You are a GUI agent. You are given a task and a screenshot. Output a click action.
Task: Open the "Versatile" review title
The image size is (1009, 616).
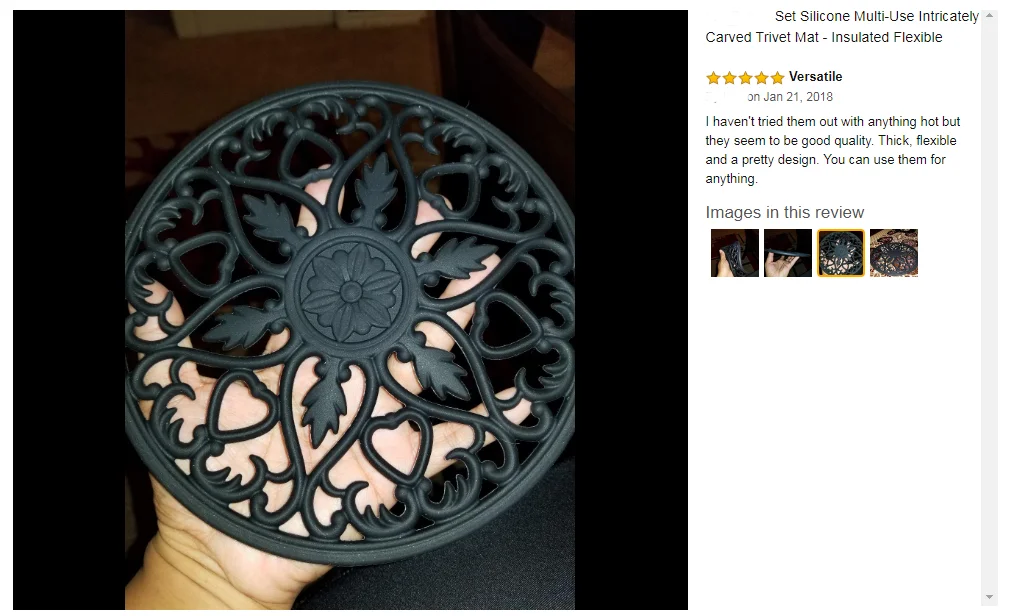coord(815,77)
